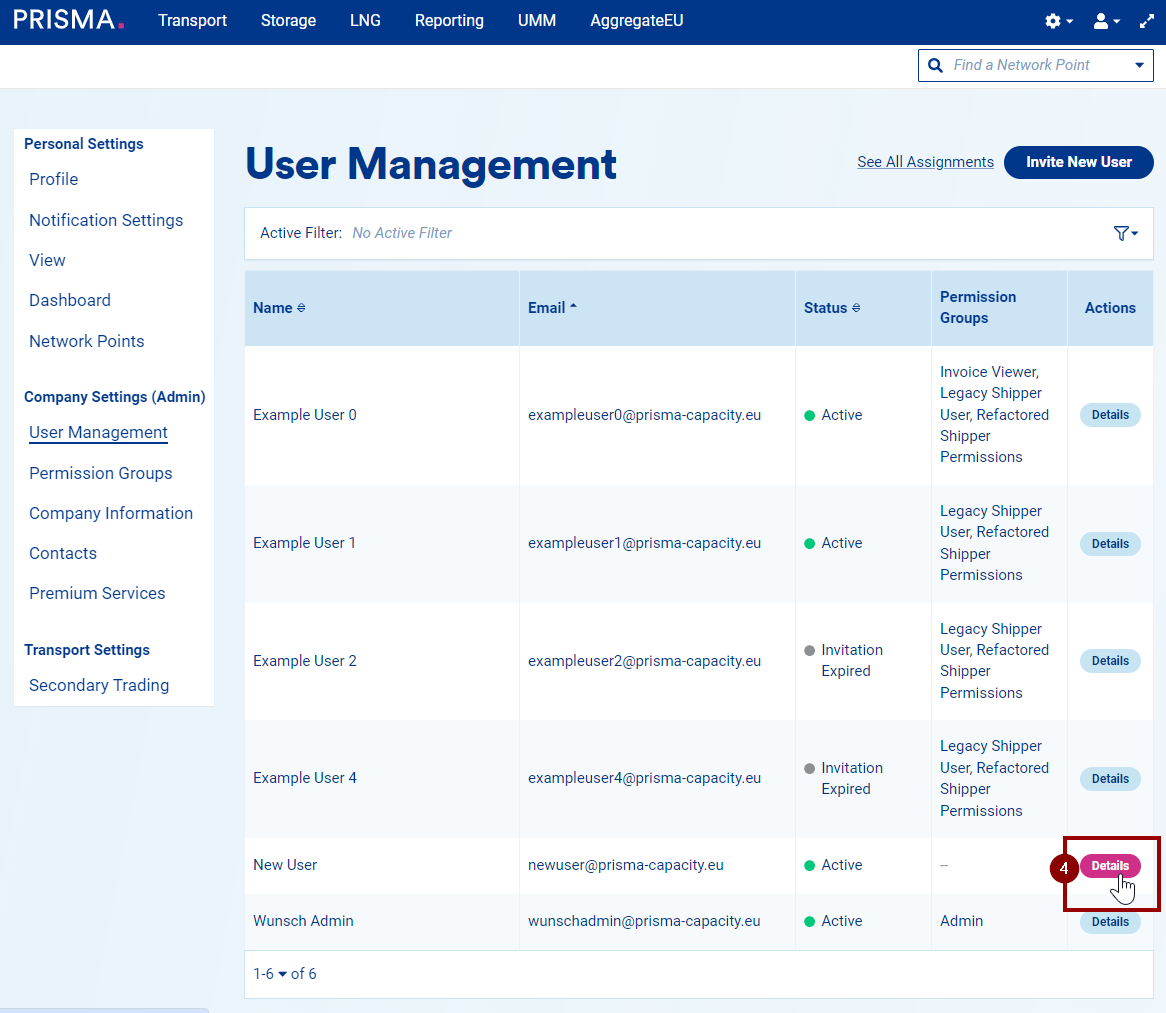Open the Reporting menu
Viewport: 1166px width, 1013px height.
pyautogui.click(x=449, y=21)
